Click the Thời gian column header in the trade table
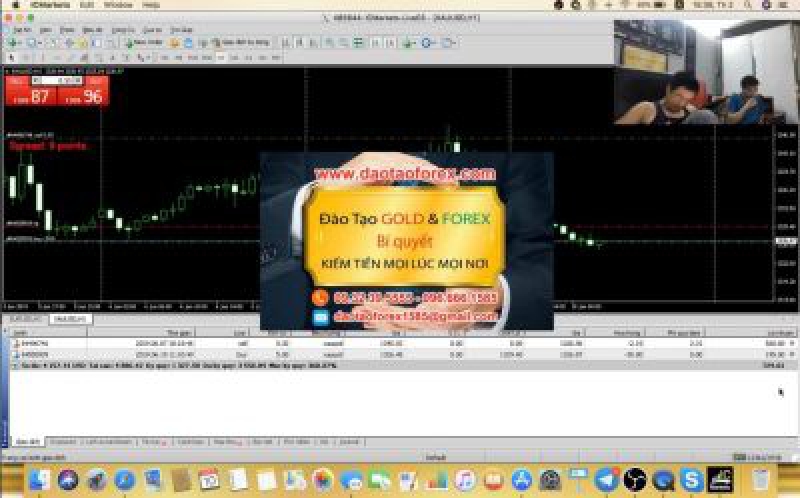Image resolution: width=800 pixels, height=498 pixels. pyautogui.click(x=141, y=333)
